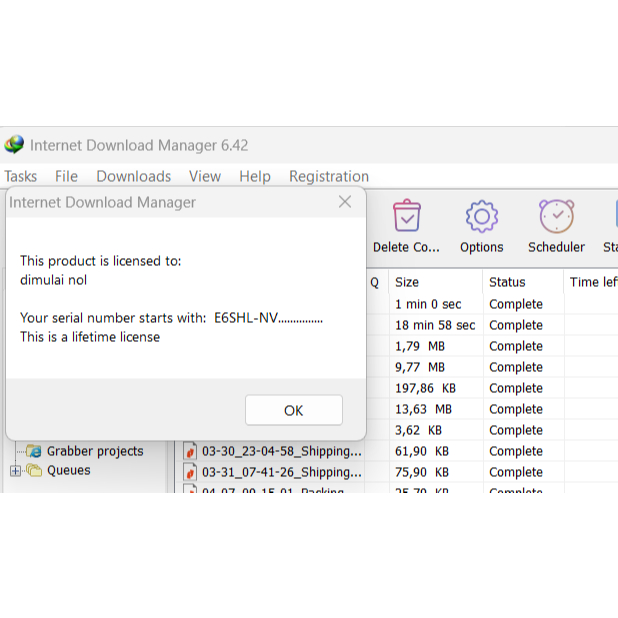Select Grabber projects tree item
Viewport: 618px width, 618px height.
95,451
